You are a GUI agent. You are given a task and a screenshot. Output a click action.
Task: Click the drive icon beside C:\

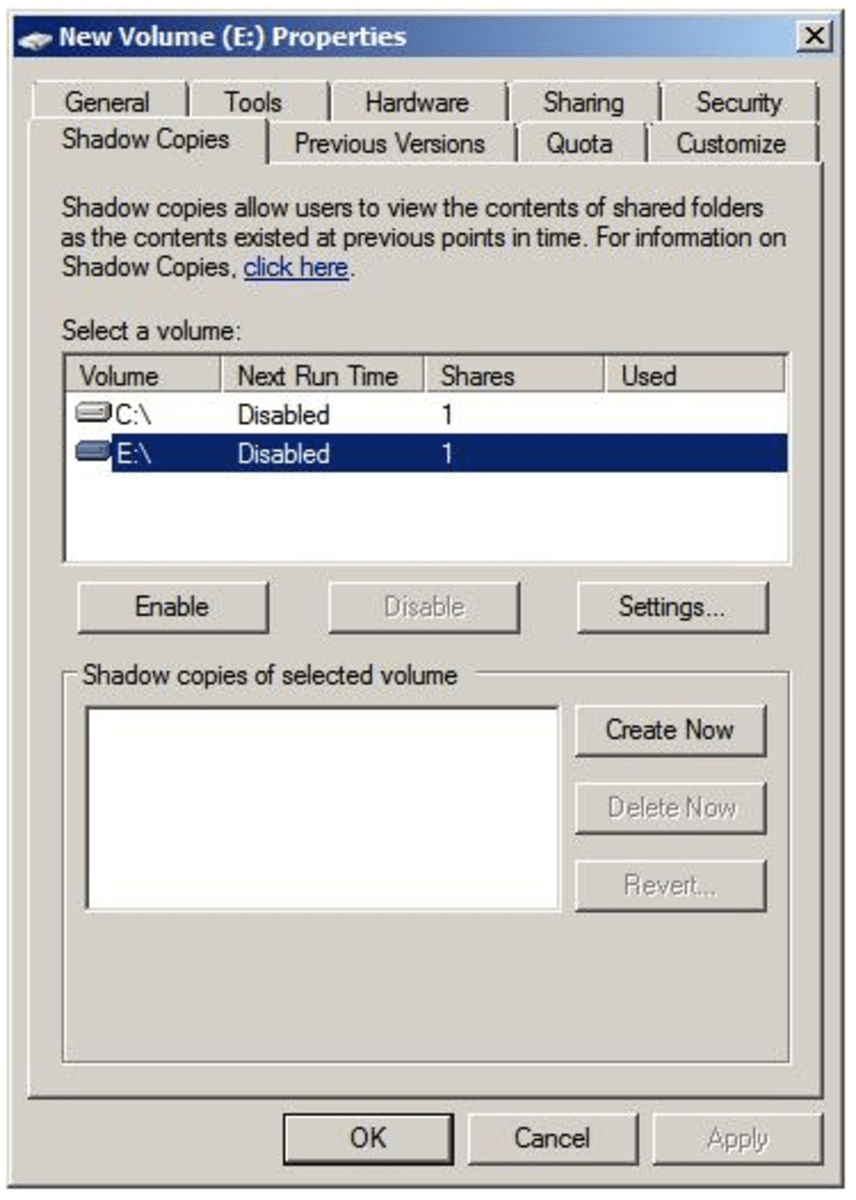(90, 414)
